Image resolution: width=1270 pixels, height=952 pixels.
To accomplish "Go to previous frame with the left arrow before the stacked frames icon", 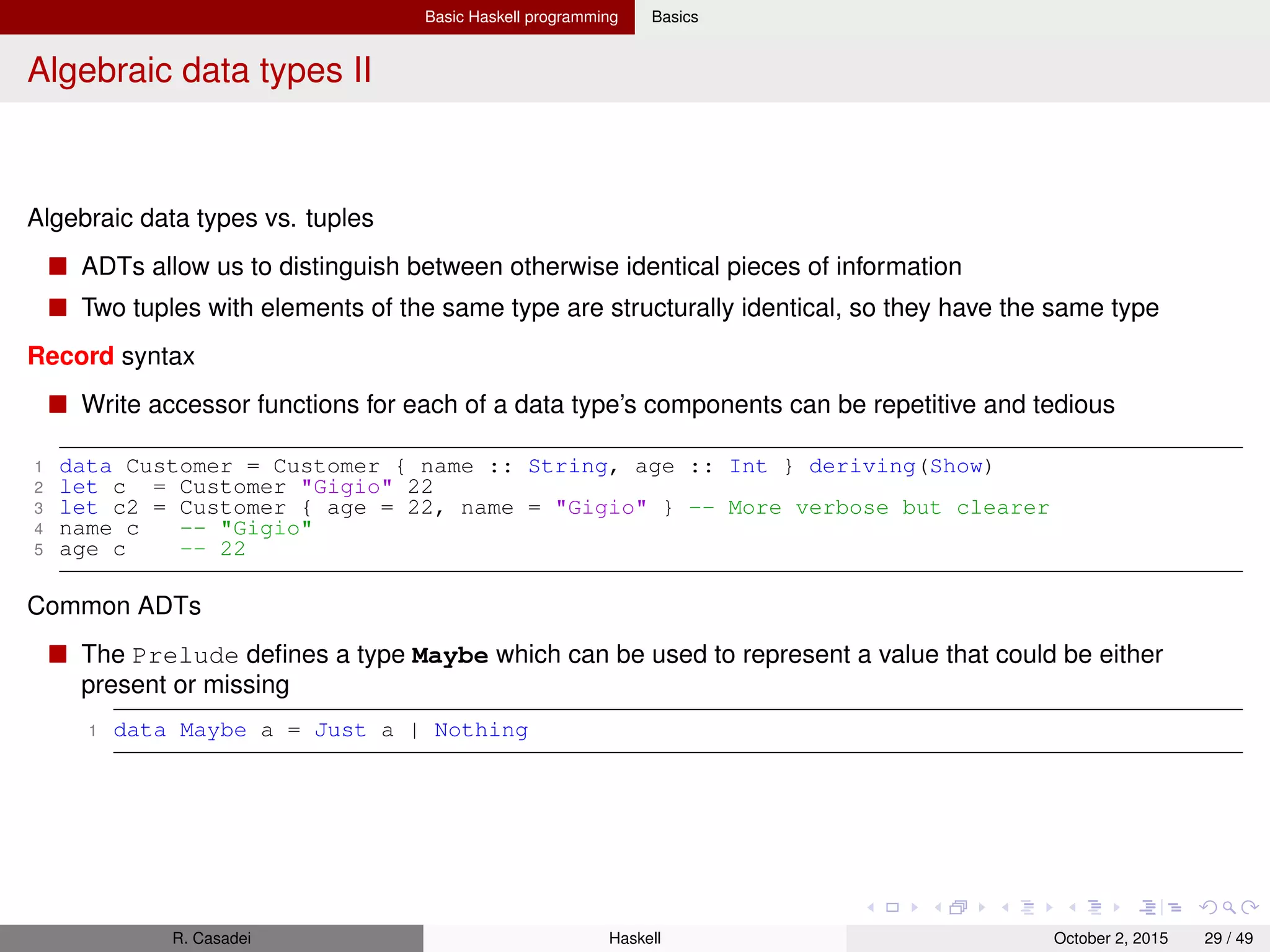I will point(938,907).
